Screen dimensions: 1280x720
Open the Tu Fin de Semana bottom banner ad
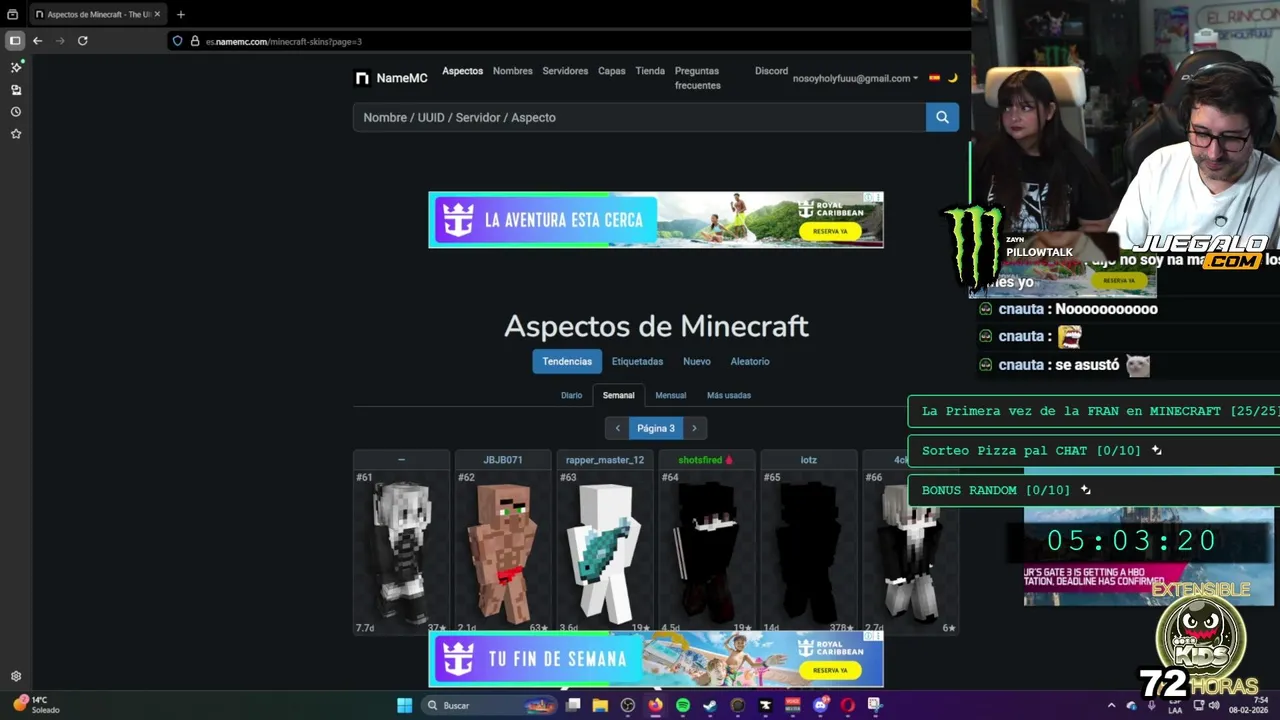click(x=656, y=659)
